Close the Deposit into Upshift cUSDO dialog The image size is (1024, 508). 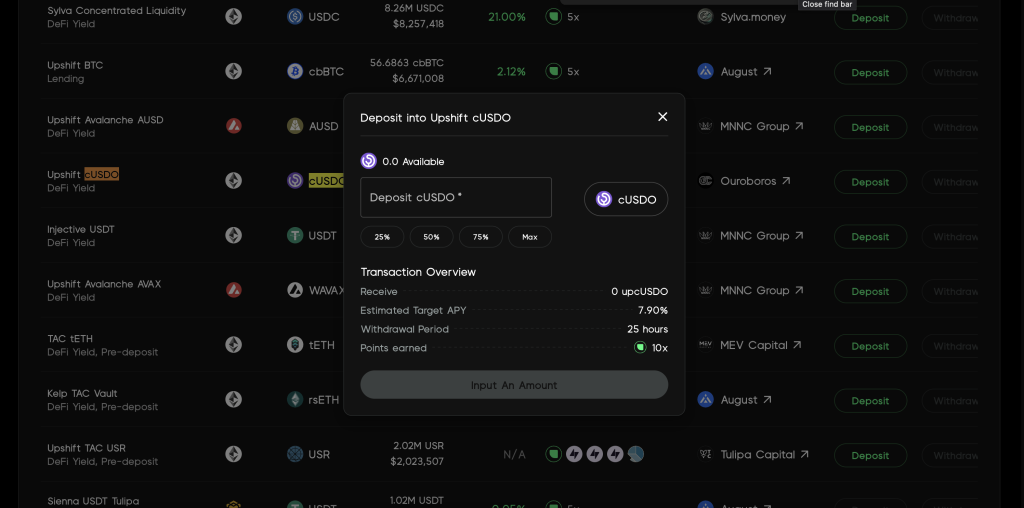coord(662,117)
